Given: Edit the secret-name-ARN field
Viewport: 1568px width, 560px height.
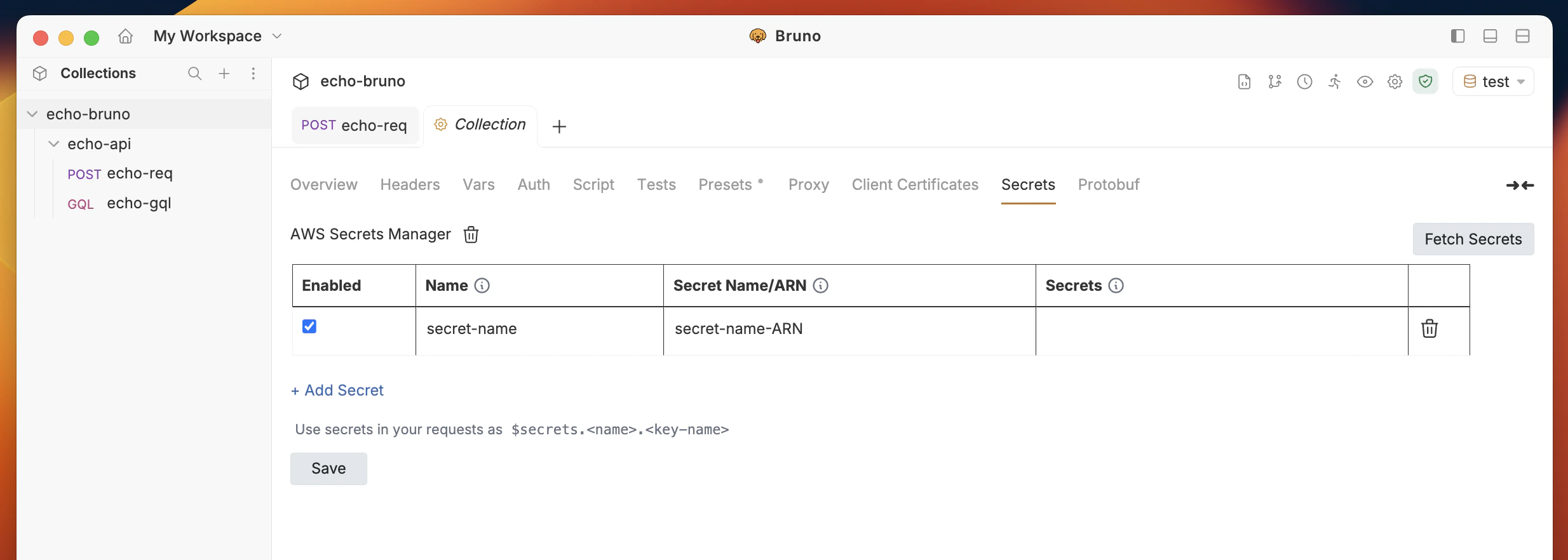Looking at the screenshot, I should click(849, 329).
